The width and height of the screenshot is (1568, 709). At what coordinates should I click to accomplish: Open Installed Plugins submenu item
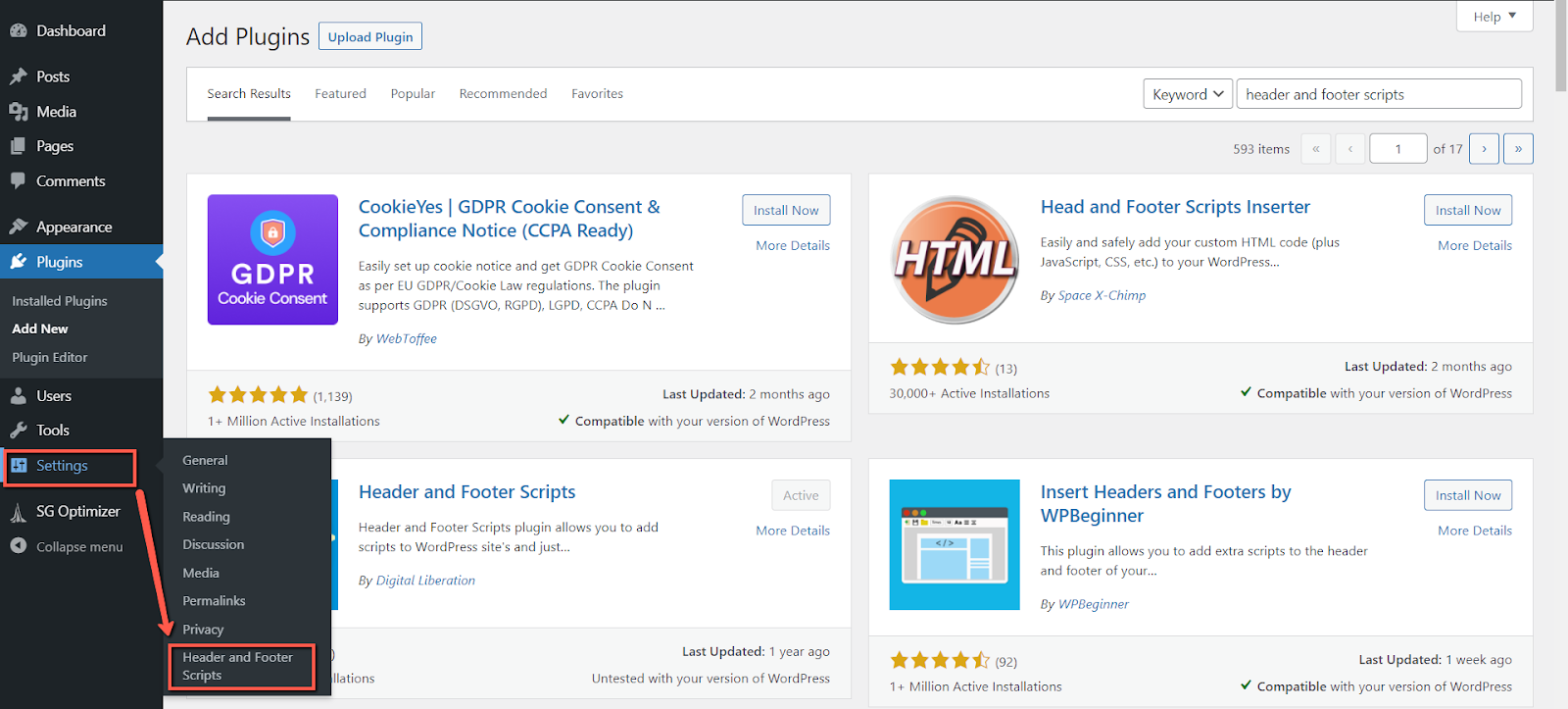coord(60,301)
